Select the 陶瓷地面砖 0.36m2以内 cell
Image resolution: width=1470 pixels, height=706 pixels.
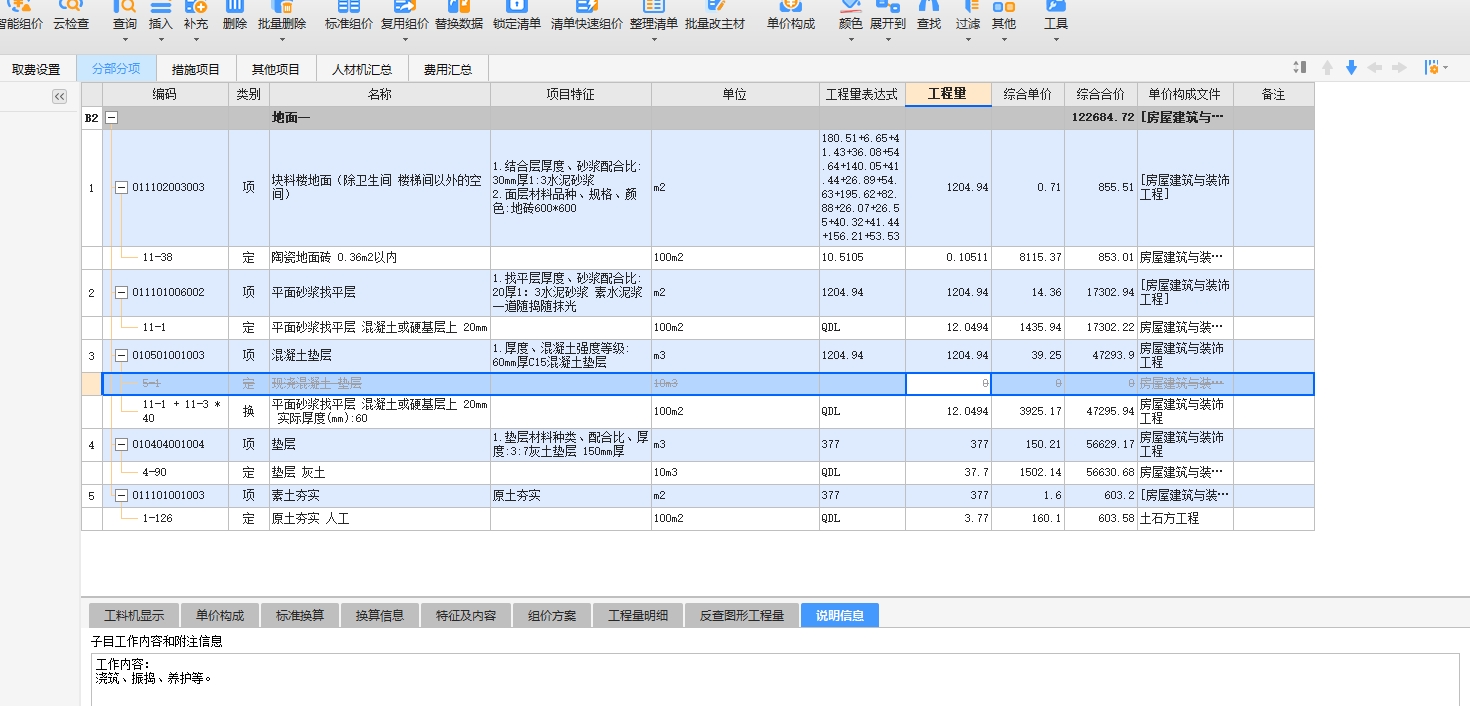click(380, 258)
